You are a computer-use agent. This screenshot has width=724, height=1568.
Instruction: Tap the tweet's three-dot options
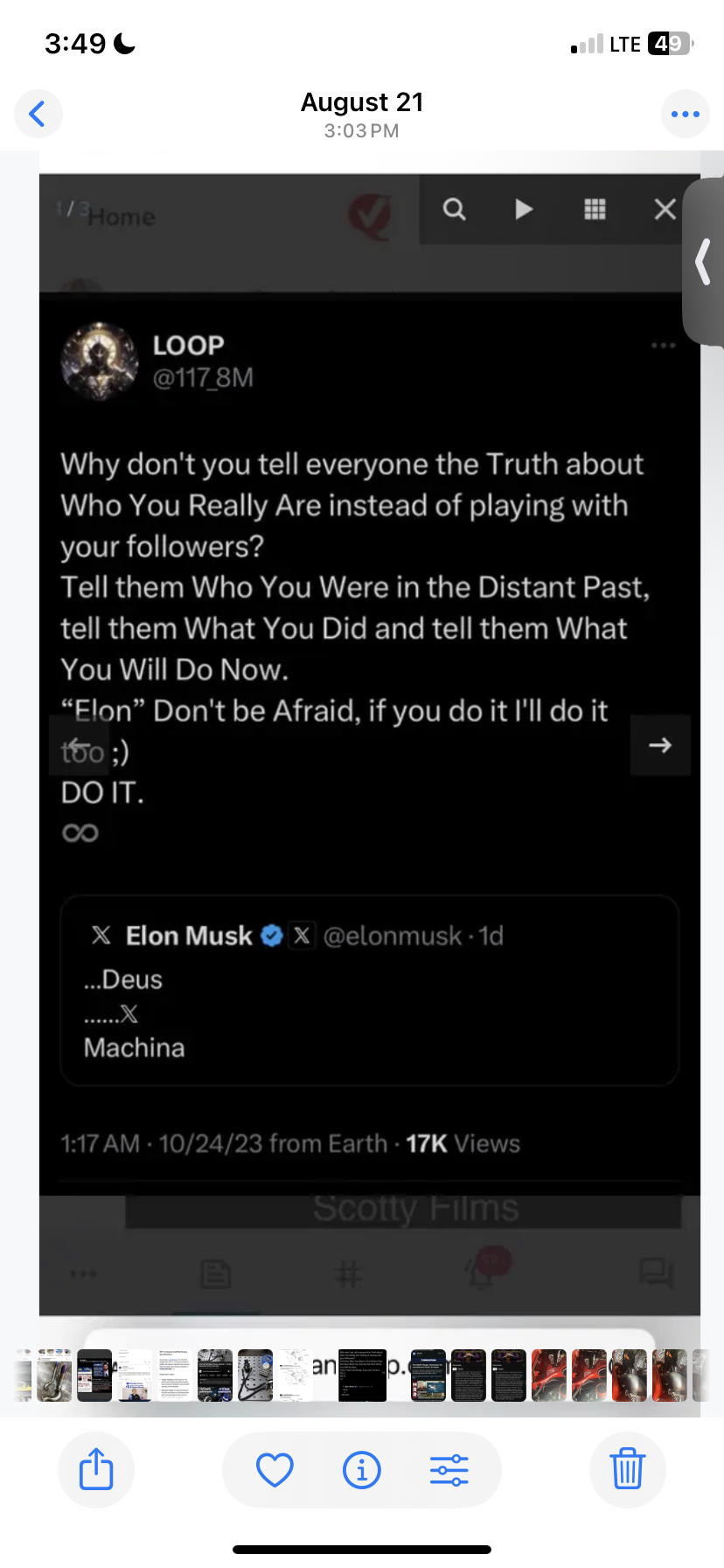[x=663, y=346]
